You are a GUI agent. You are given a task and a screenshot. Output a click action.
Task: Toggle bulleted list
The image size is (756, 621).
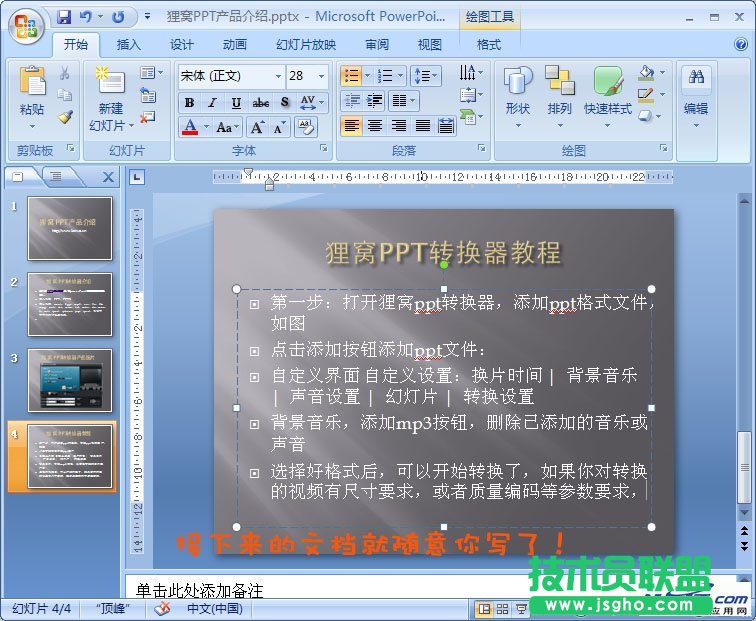351,76
